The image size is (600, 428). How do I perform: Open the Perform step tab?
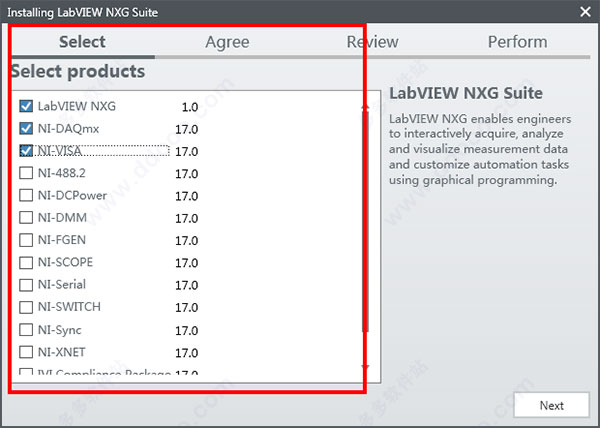point(517,42)
